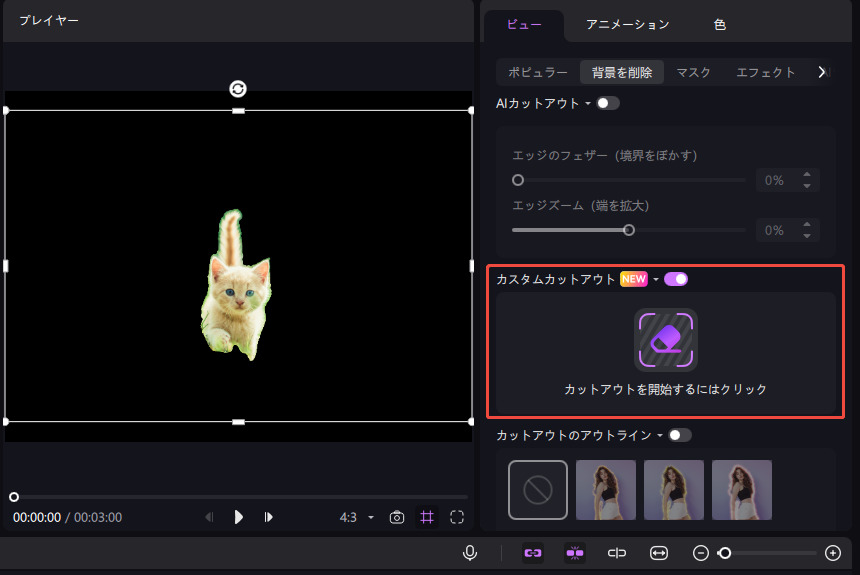Turn on カットアウトのアウトライン toggle
This screenshot has height=575, width=860.
pyautogui.click(x=680, y=435)
